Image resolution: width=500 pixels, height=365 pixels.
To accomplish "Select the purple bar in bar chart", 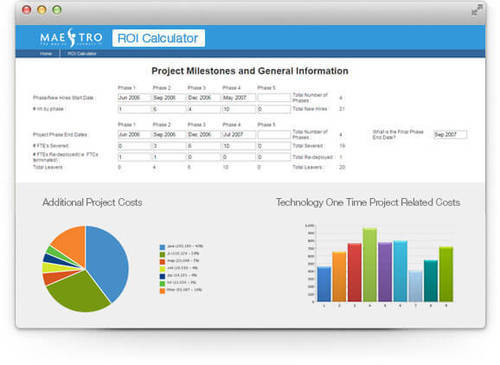I will click(x=385, y=272).
